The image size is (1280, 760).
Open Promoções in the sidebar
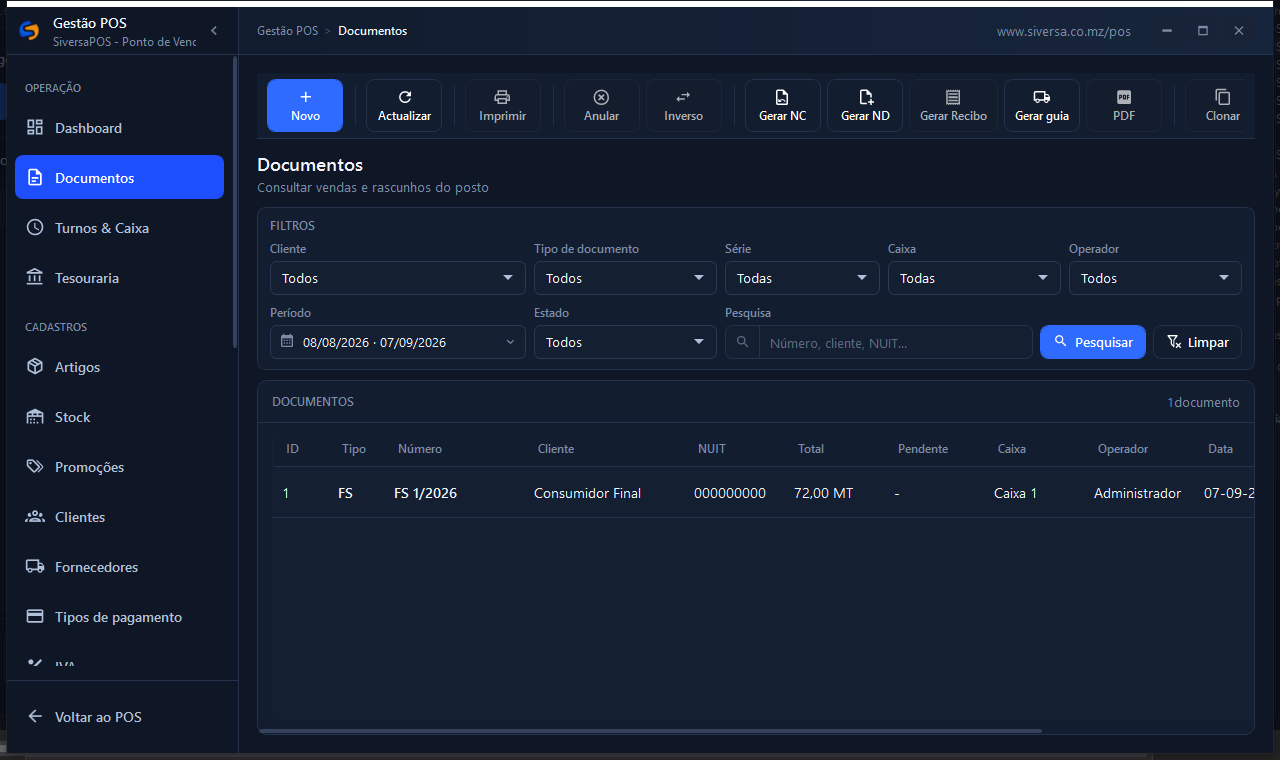(x=119, y=467)
